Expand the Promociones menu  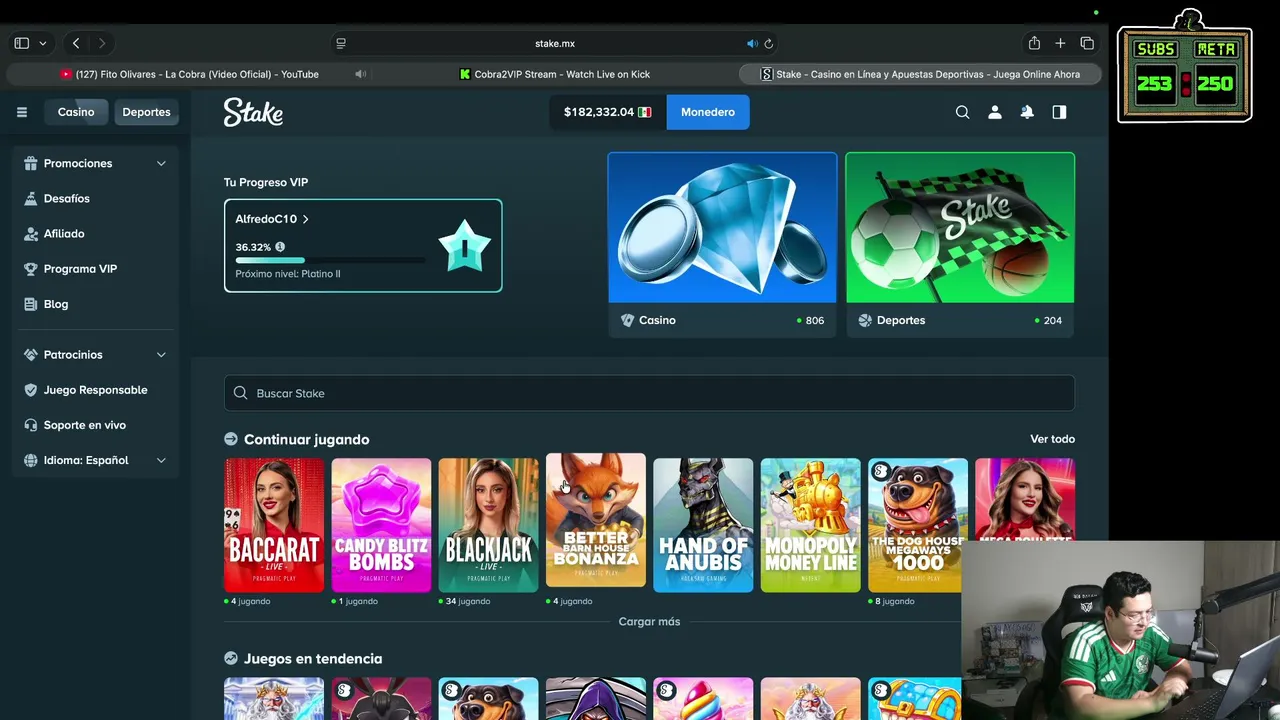95,163
